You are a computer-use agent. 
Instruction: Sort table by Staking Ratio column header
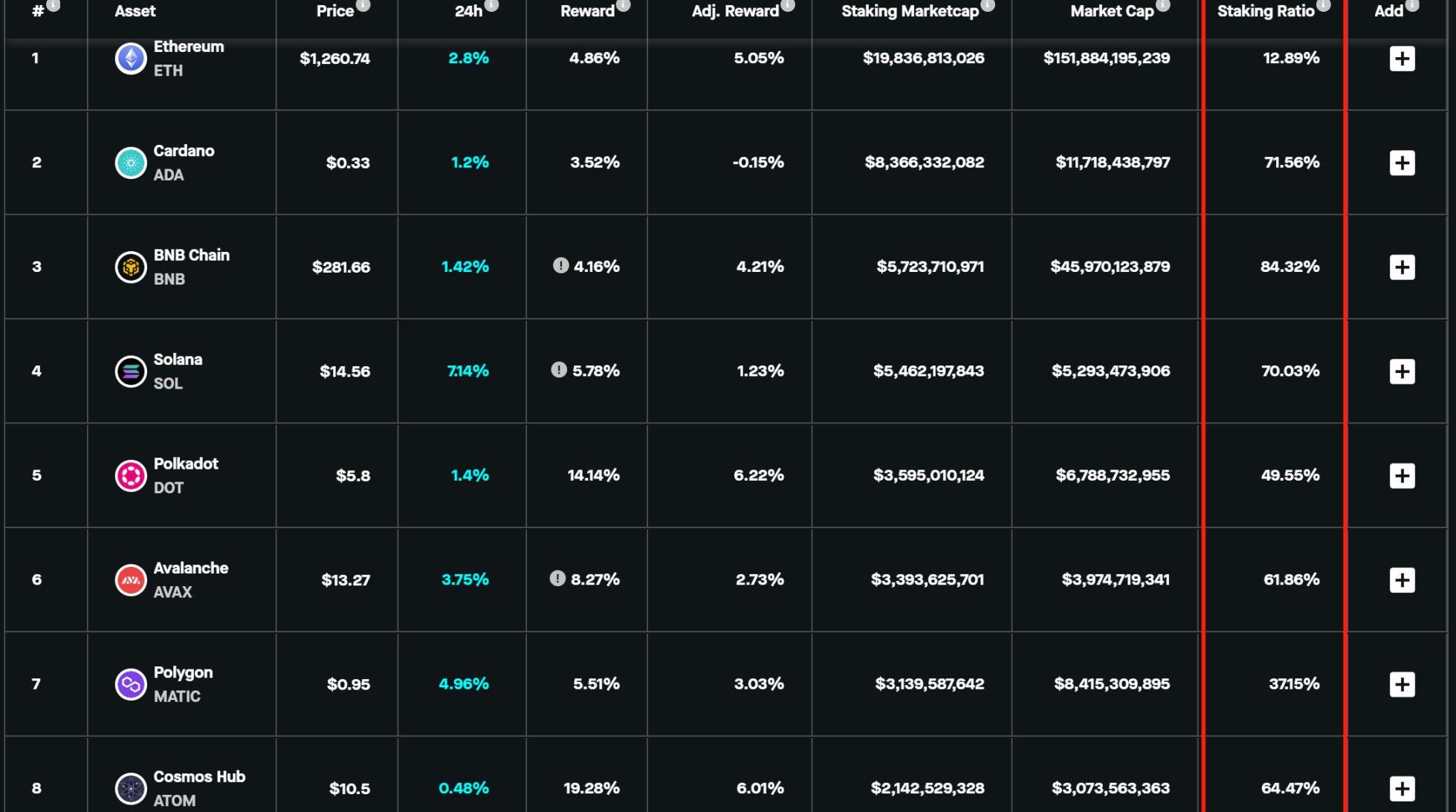pos(1265,11)
